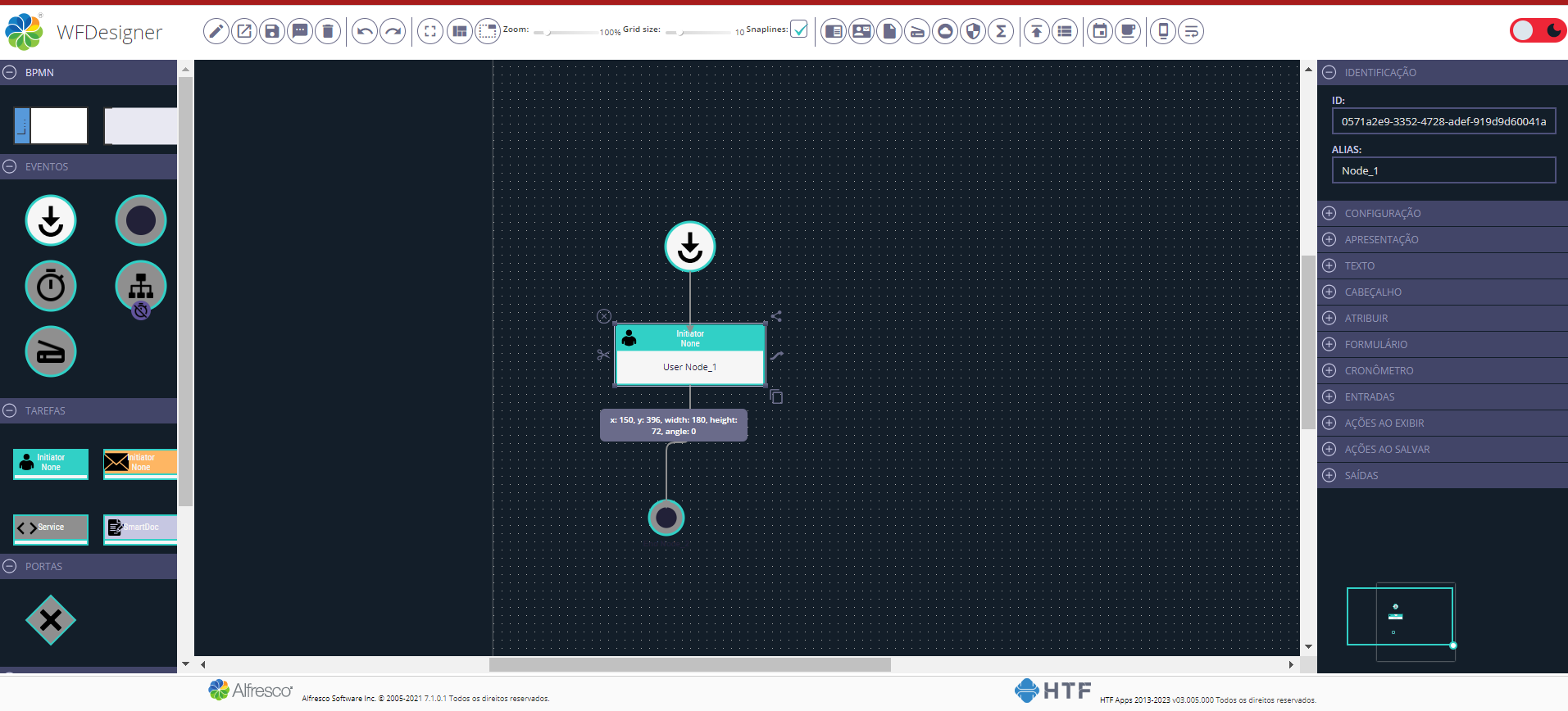The image size is (1568, 711).
Task: Toggle the Snaplines checkbox
Action: (x=799, y=29)
